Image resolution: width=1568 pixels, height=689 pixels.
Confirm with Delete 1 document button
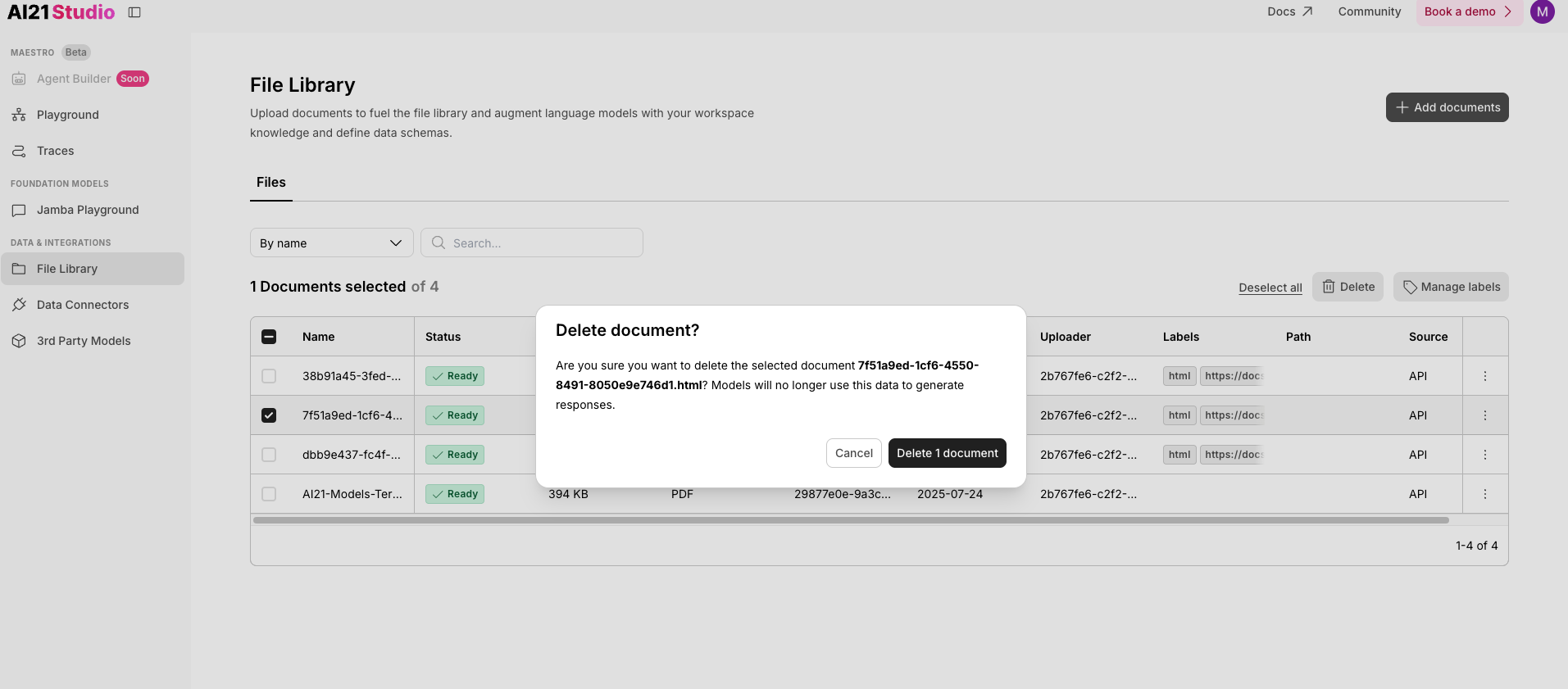[948, 453]
